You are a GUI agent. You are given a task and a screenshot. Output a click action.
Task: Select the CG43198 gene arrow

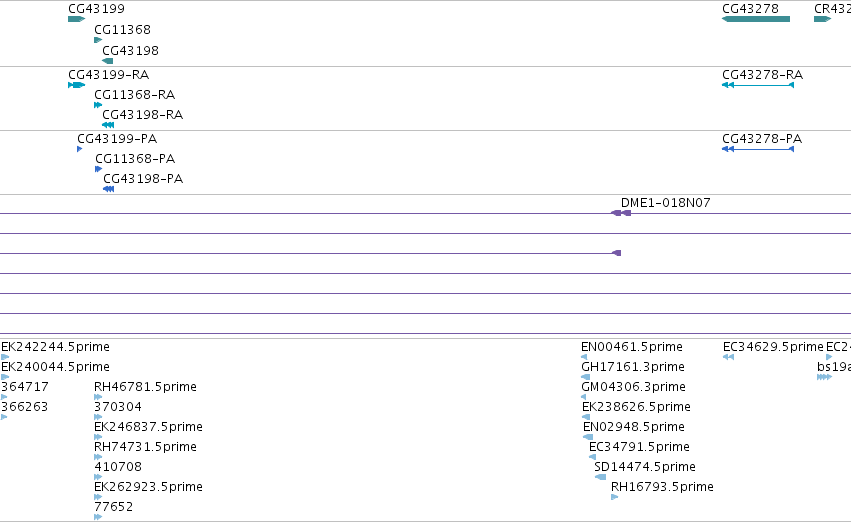pos(107,61)
